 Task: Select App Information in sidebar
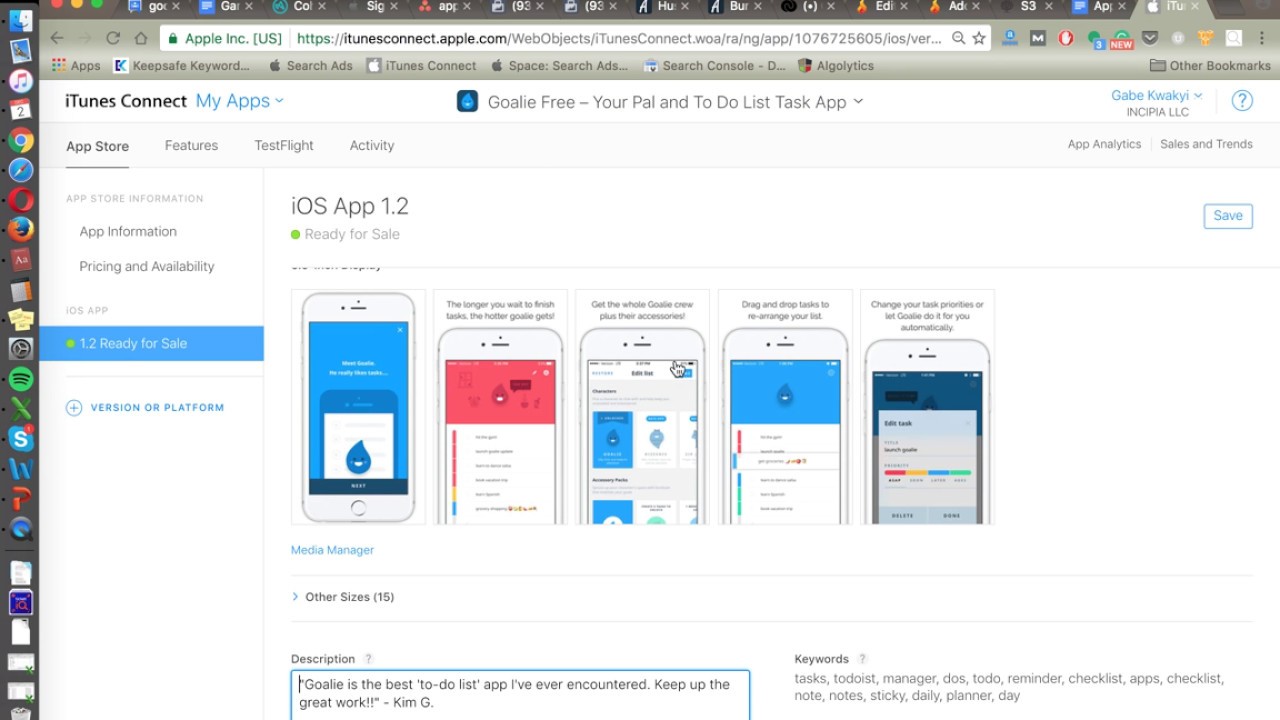(x=128, y=231)
